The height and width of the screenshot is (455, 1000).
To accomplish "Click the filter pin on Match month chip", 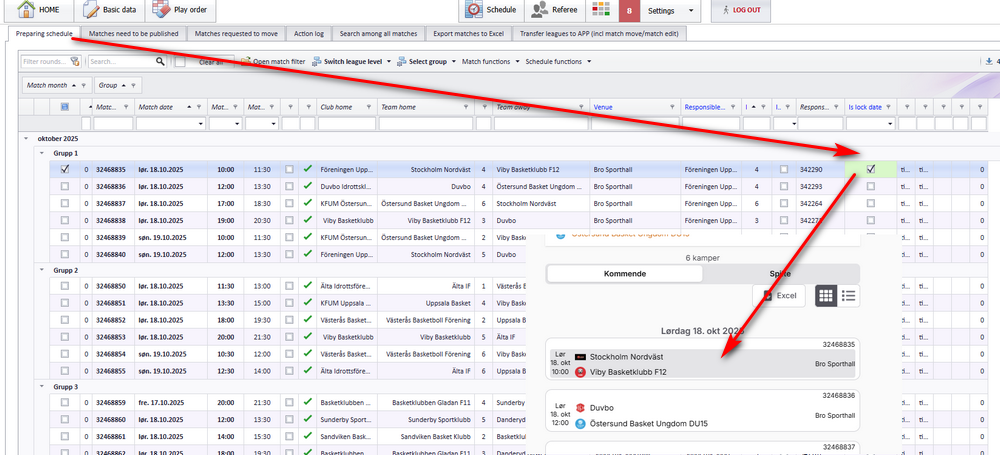I will pos(83,86).
